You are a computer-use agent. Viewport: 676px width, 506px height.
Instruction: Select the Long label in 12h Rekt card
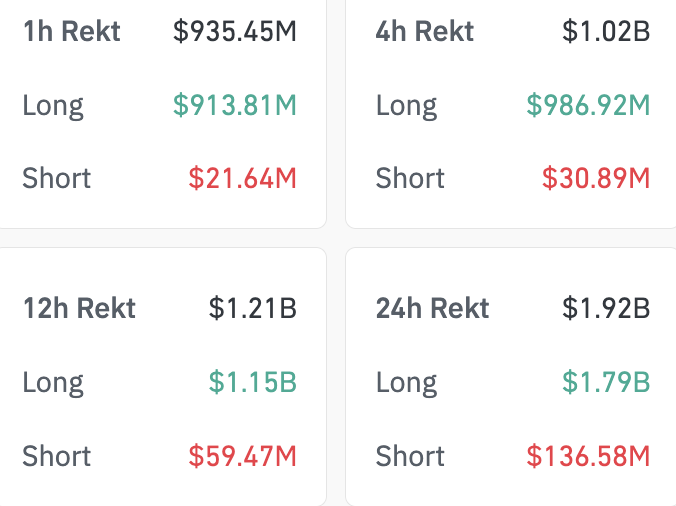53,382
